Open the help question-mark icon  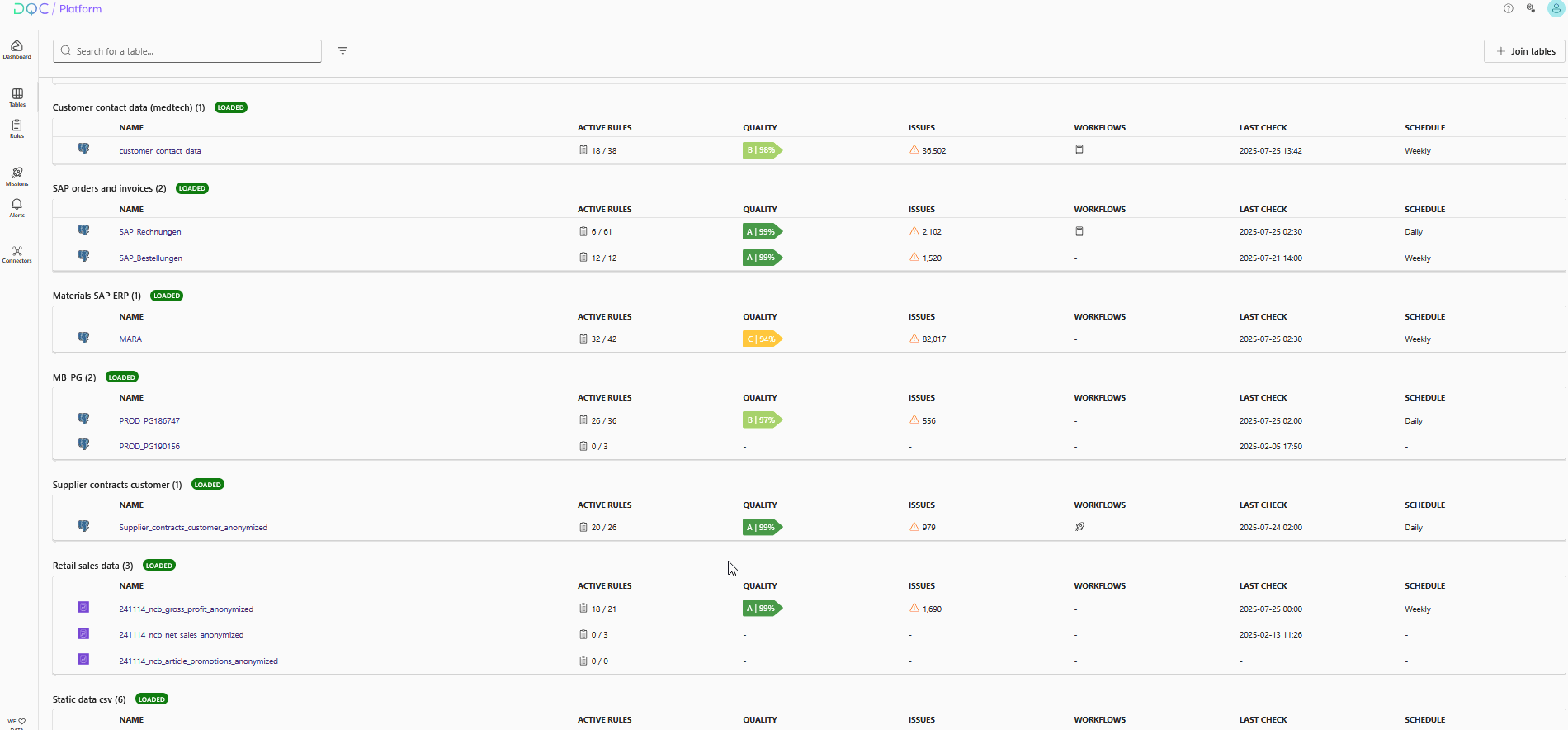coord(1509,8)
